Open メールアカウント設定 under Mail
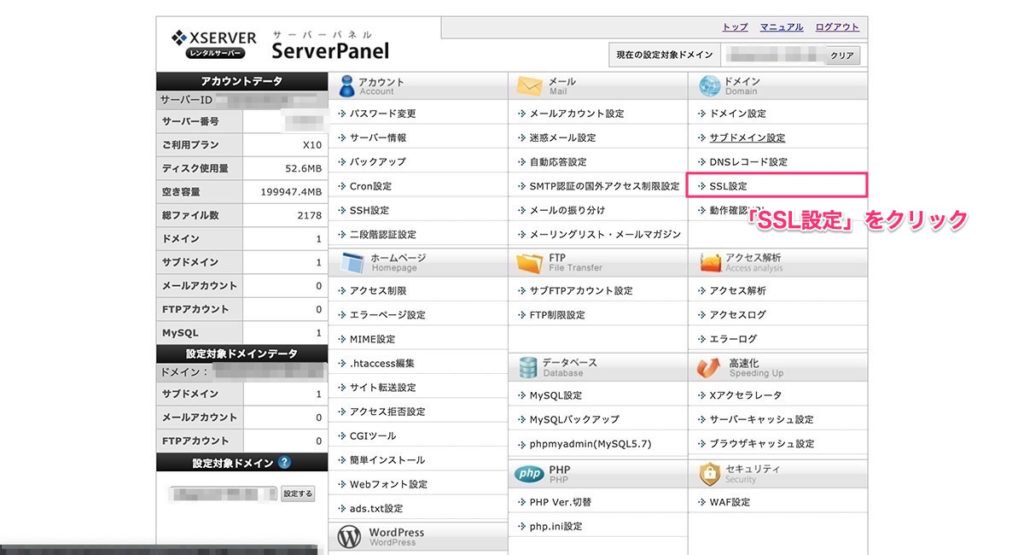The height and width of the screenshot is (555, 1024). tap(576, 114)
